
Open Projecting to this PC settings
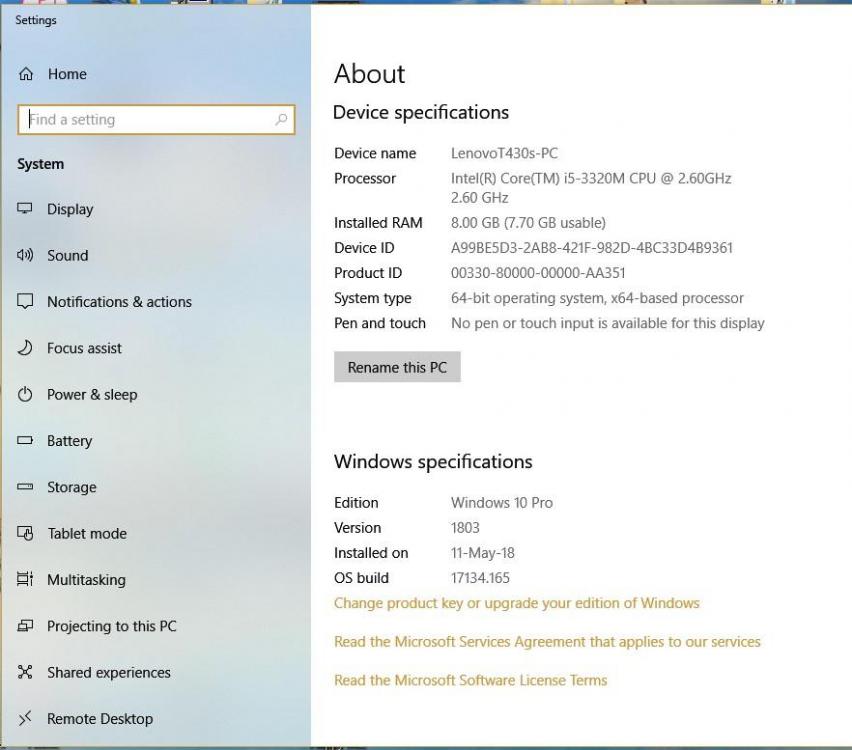click(x=111, y=626)
